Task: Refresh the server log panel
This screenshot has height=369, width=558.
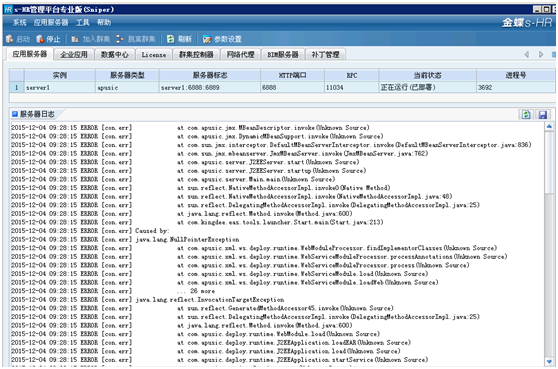Action: pyautogui.click(x=526, y=114)
